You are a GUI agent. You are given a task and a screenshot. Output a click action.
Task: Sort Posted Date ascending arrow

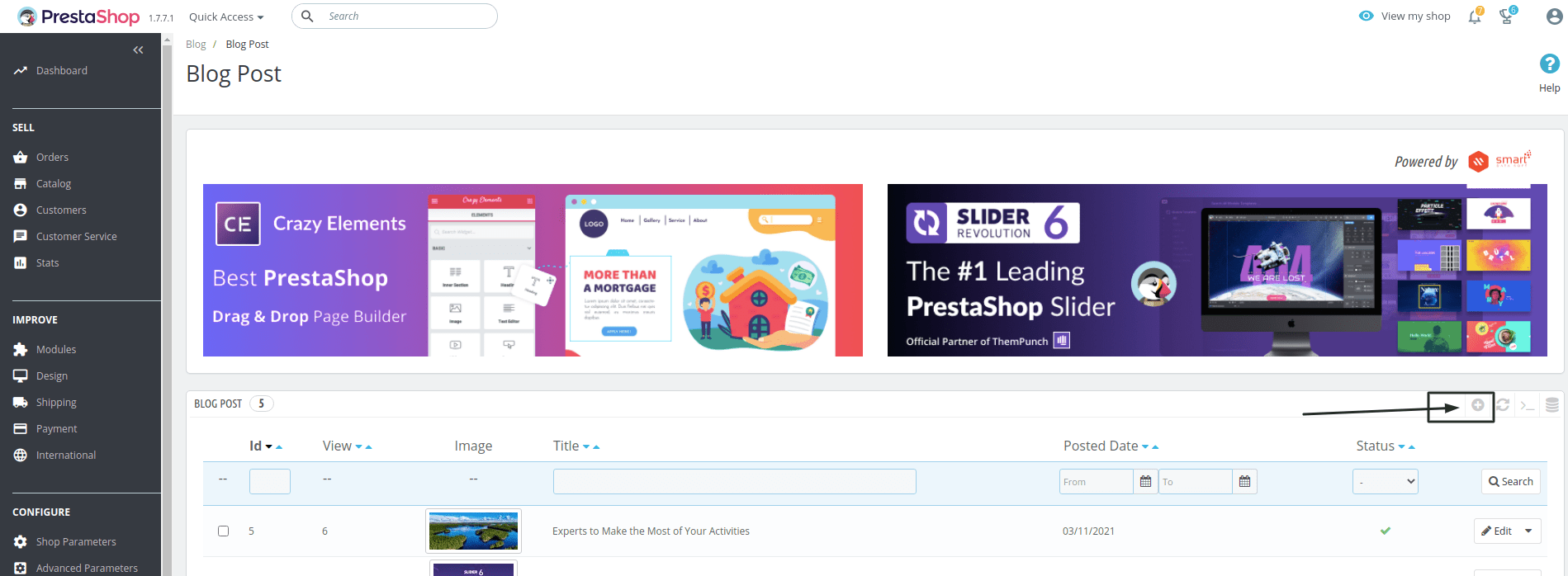click(1155, 446)
